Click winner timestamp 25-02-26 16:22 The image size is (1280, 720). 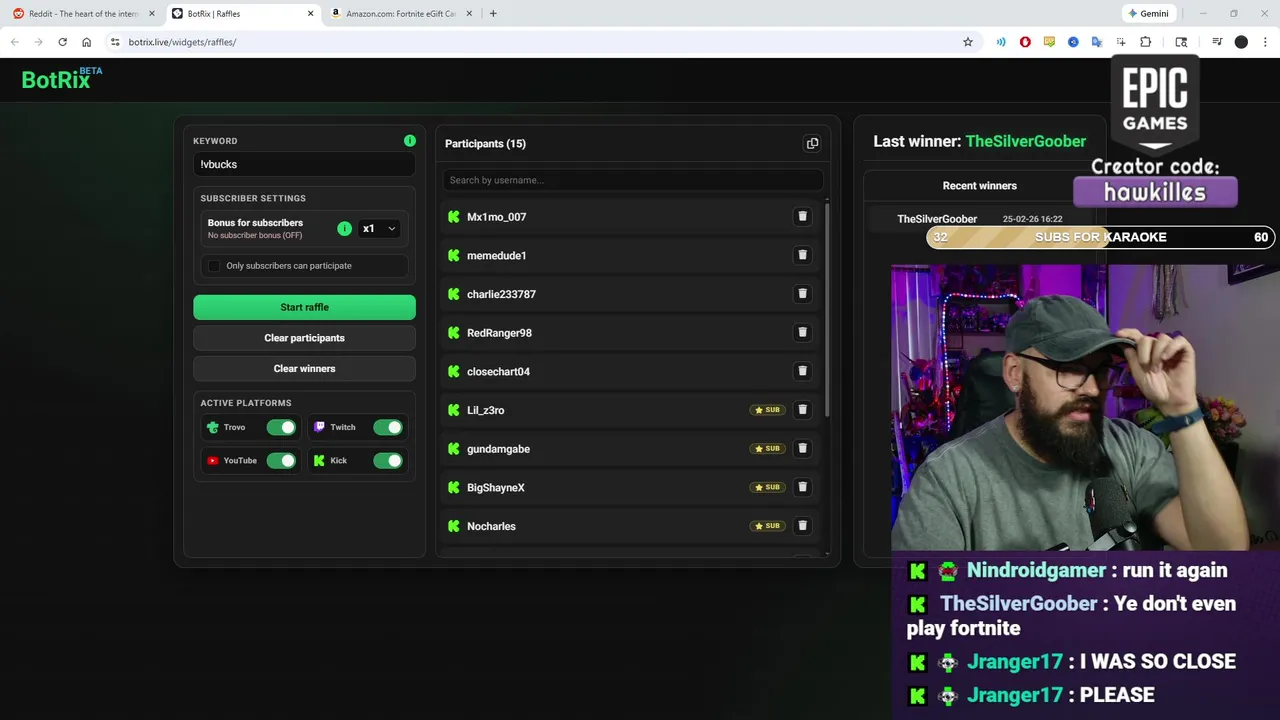tap(1032, 219)
